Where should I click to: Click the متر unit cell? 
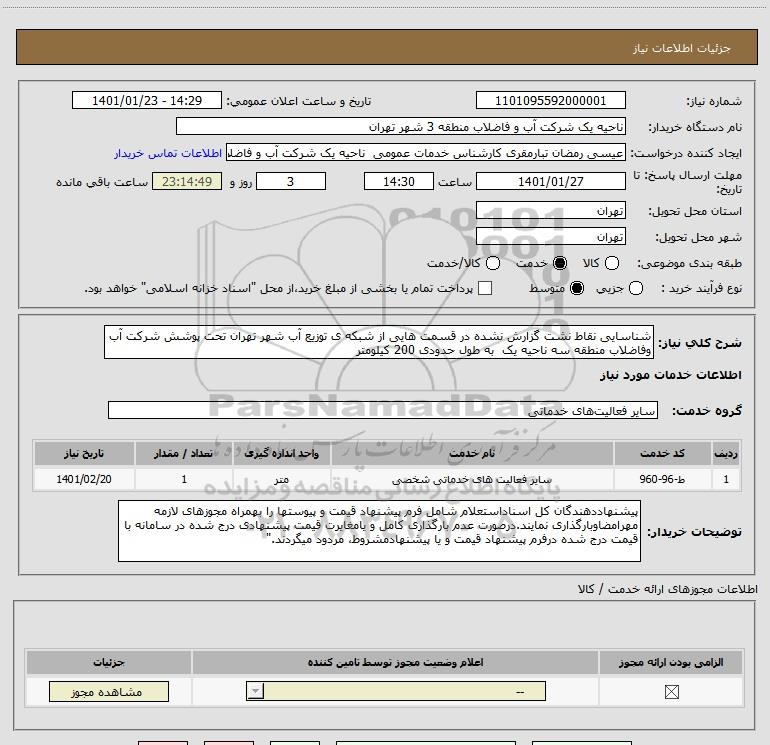[x=281, y=479]
